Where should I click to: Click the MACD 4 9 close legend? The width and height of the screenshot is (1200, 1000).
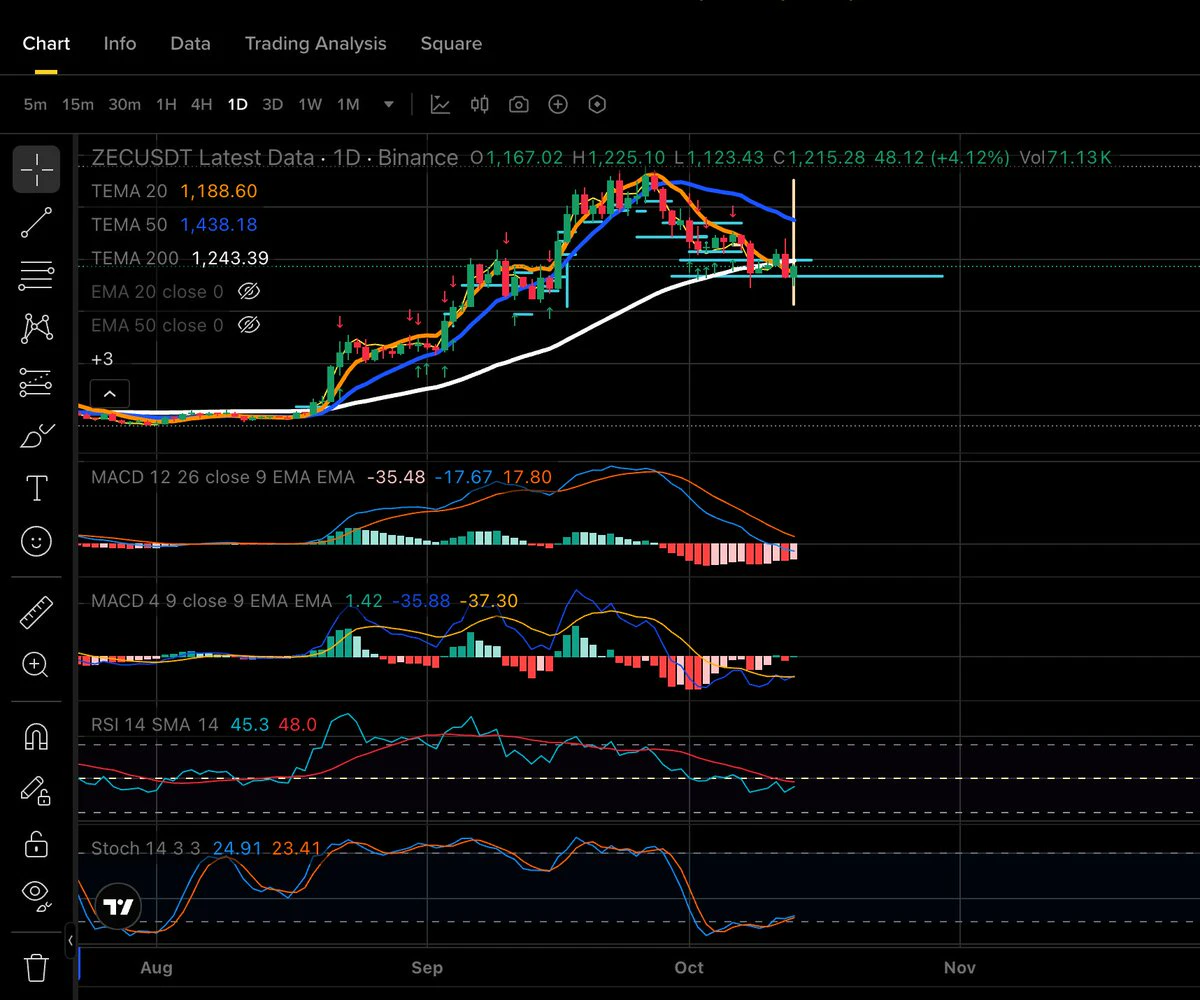tap(211, 601)
